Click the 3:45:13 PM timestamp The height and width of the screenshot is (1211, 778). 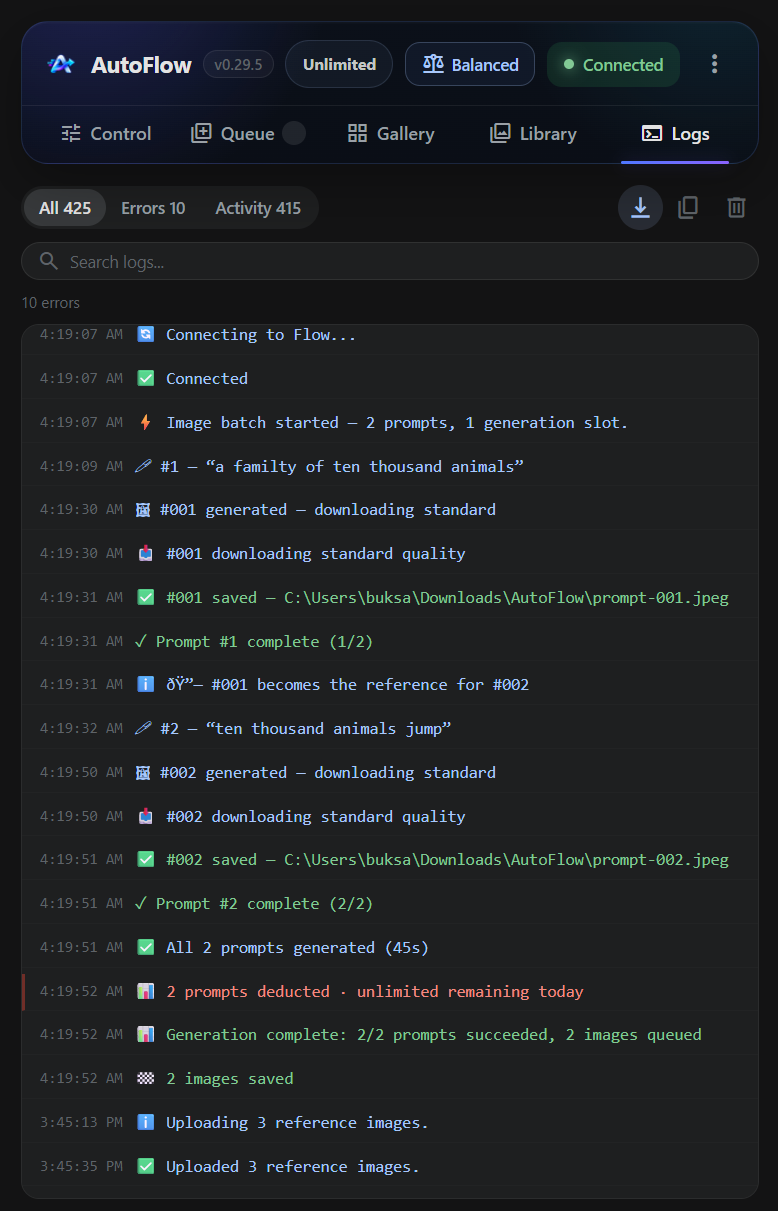81,1122
